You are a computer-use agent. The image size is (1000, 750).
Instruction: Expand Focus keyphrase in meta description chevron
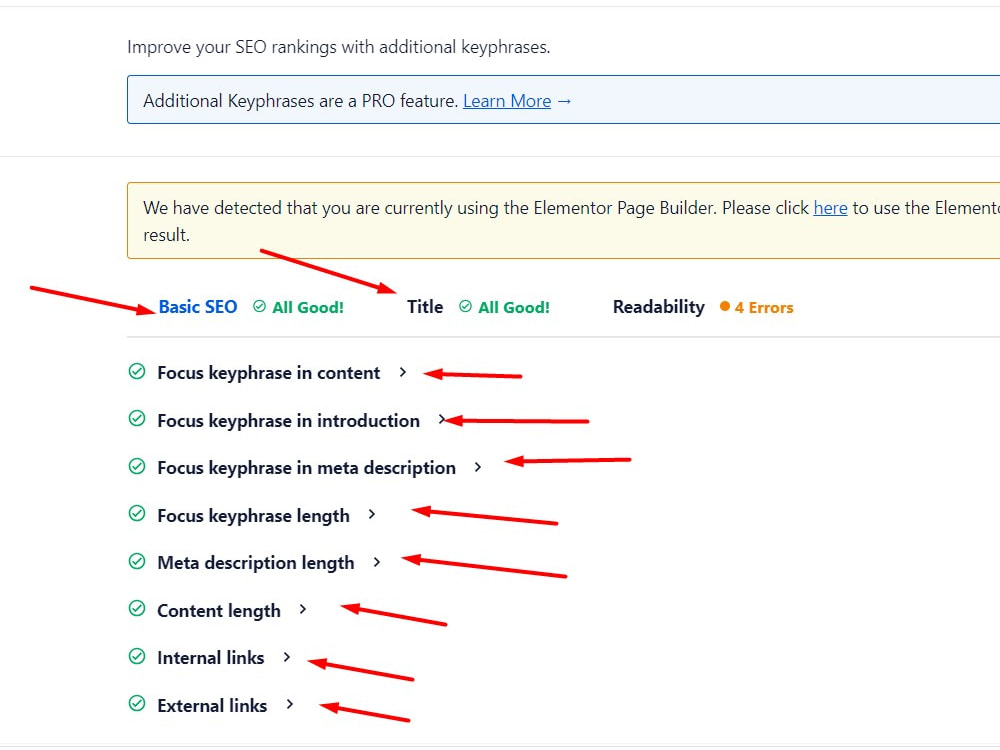(478, 467)
